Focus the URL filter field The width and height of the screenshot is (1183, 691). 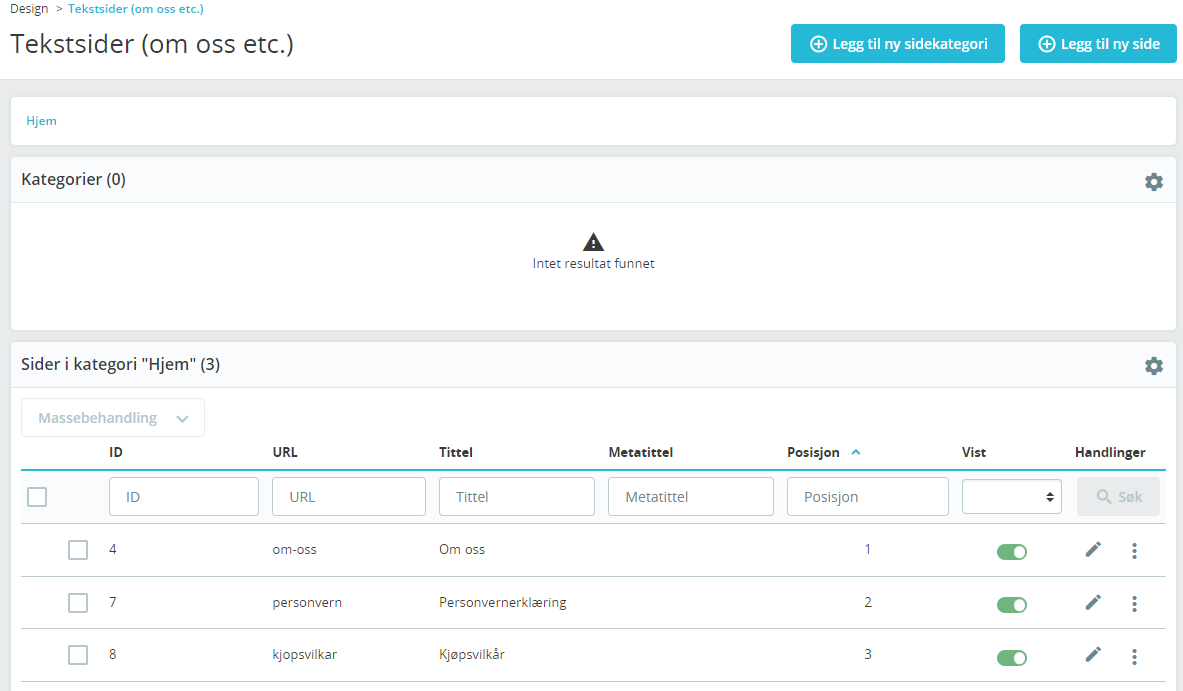[349, 496]
